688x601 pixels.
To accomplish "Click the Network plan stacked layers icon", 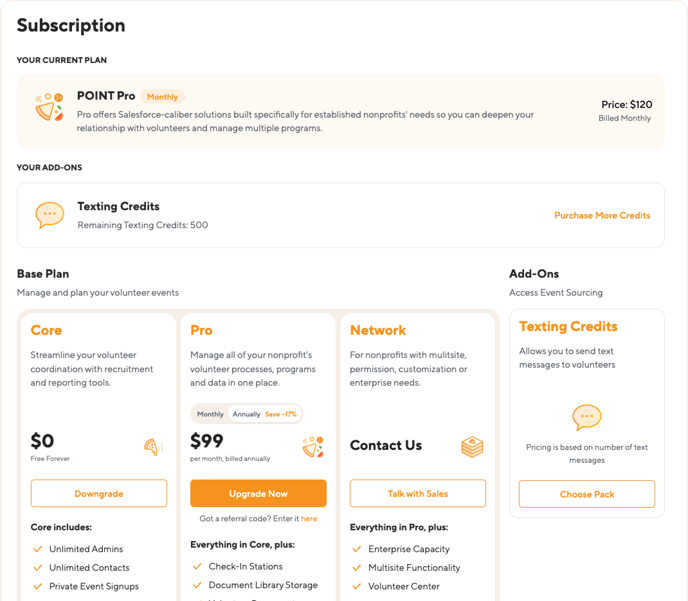I will pos(472,447).
